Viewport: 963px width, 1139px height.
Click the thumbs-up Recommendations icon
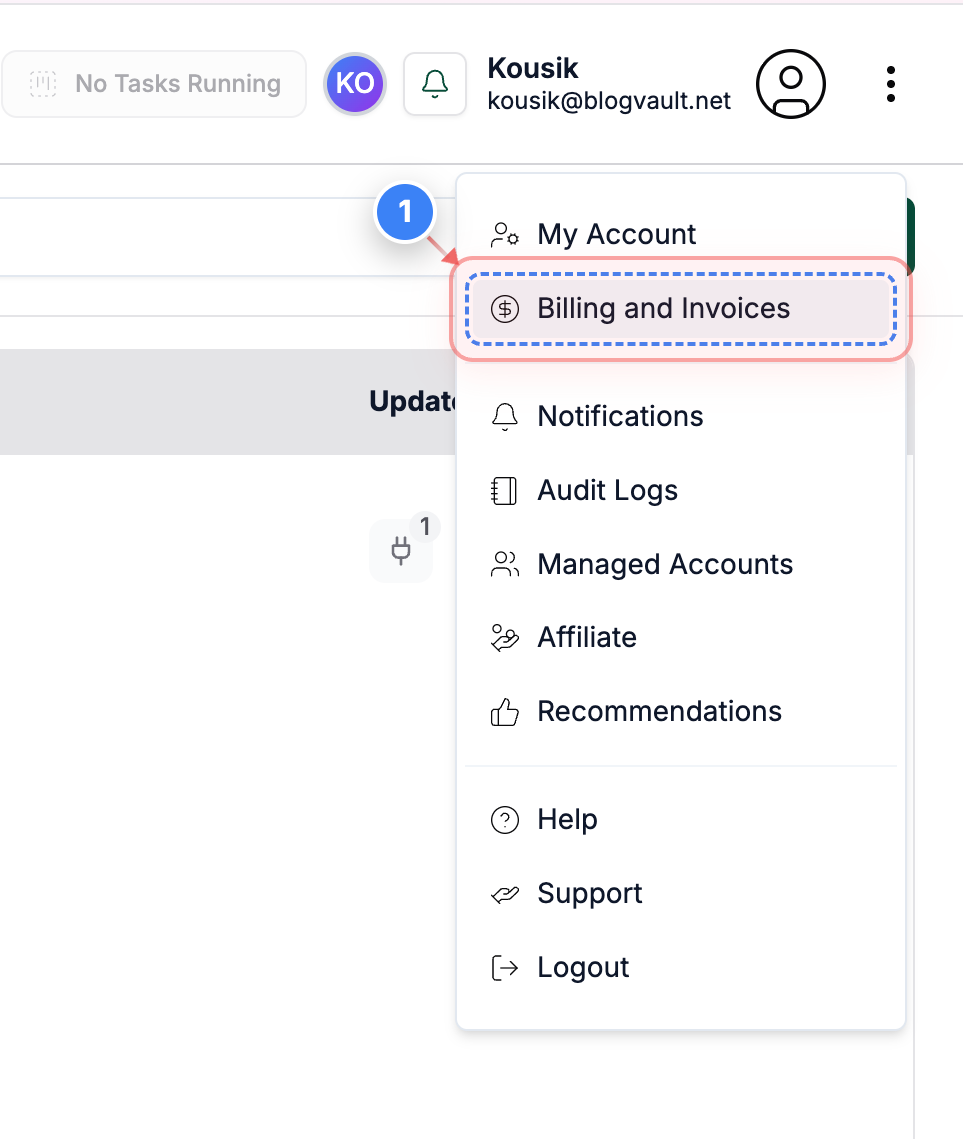tap(504, 711)
